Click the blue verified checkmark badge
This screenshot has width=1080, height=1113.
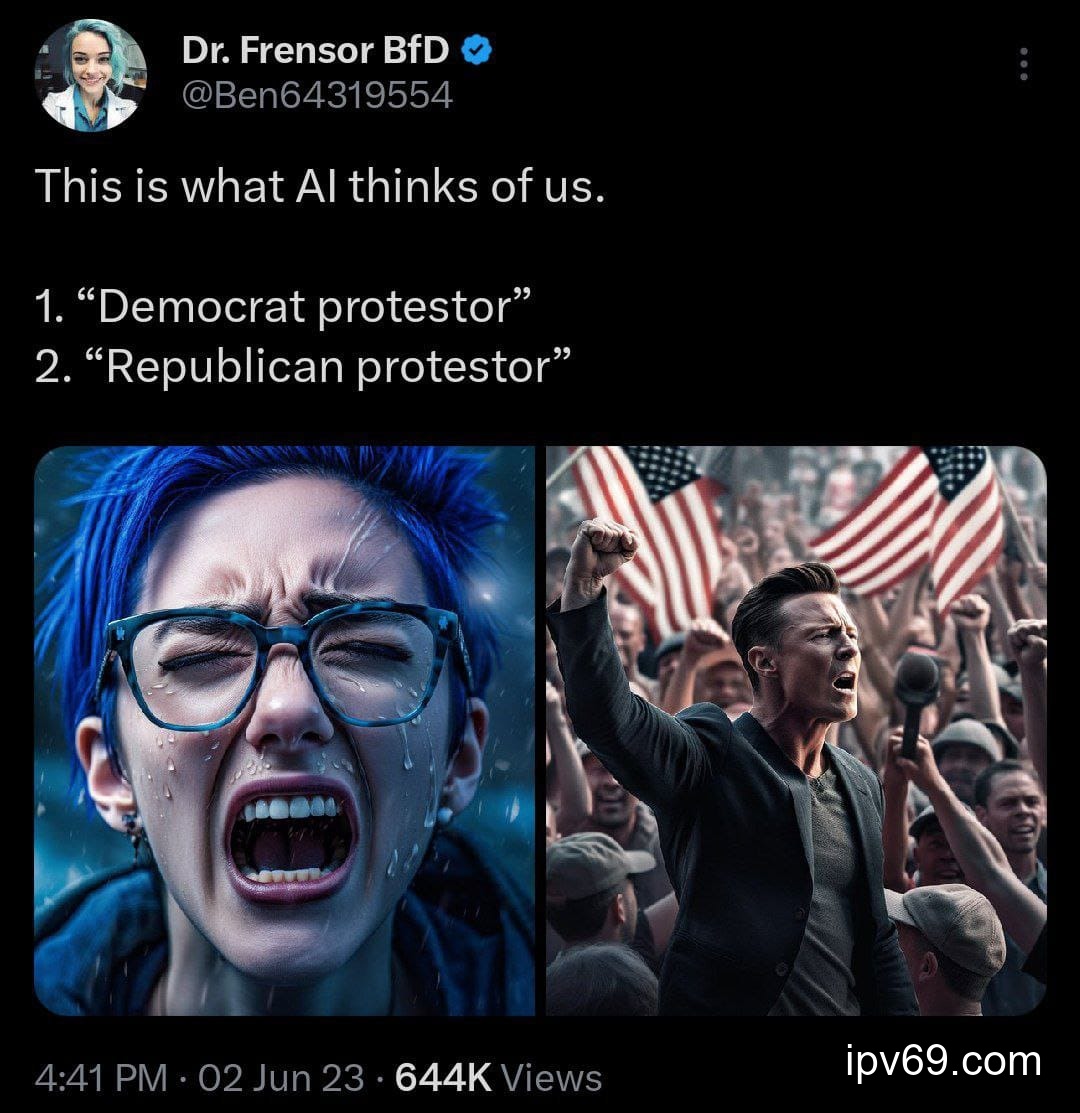[477, 50]
